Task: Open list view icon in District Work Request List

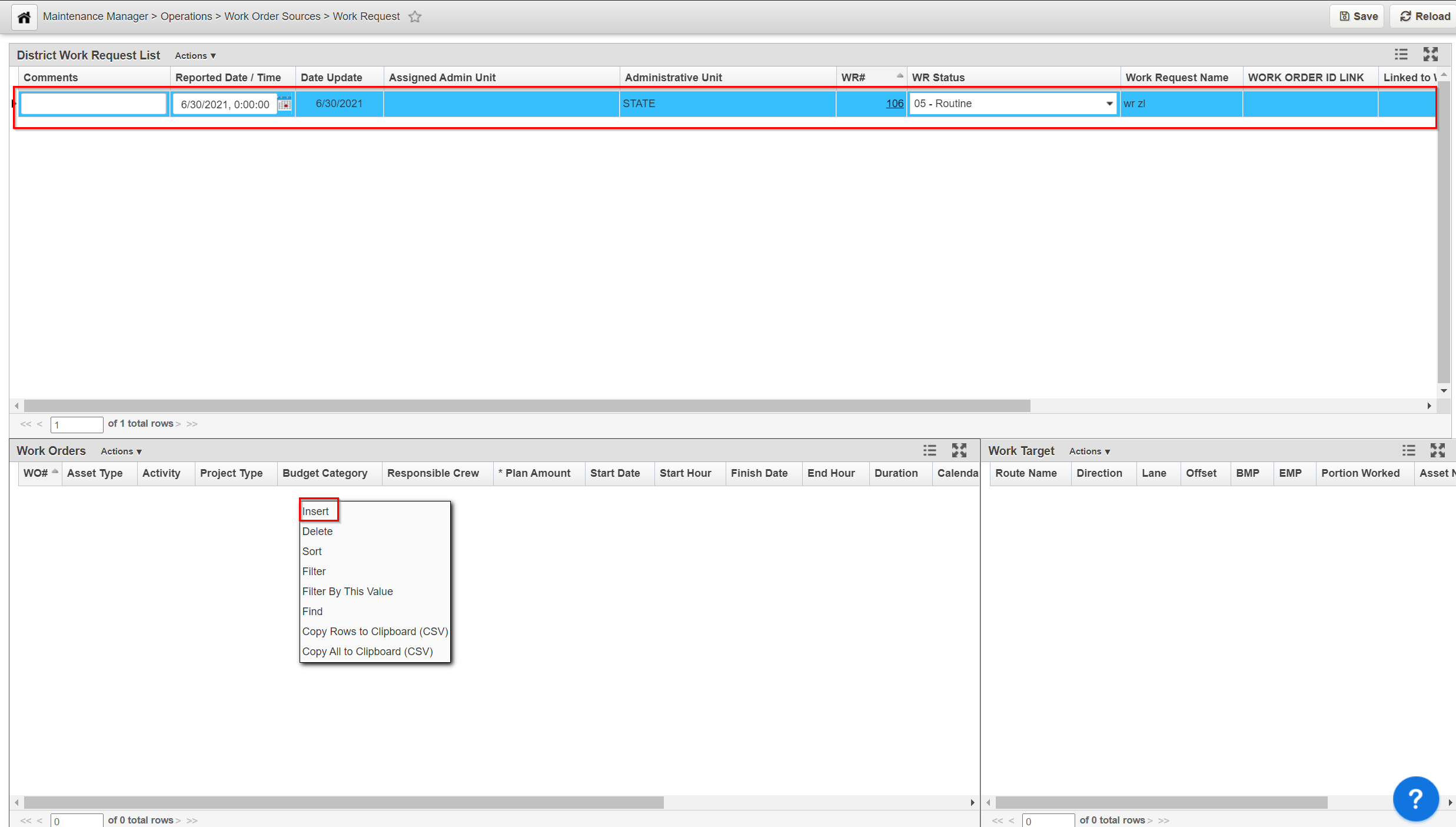Action: point(1401,55)
